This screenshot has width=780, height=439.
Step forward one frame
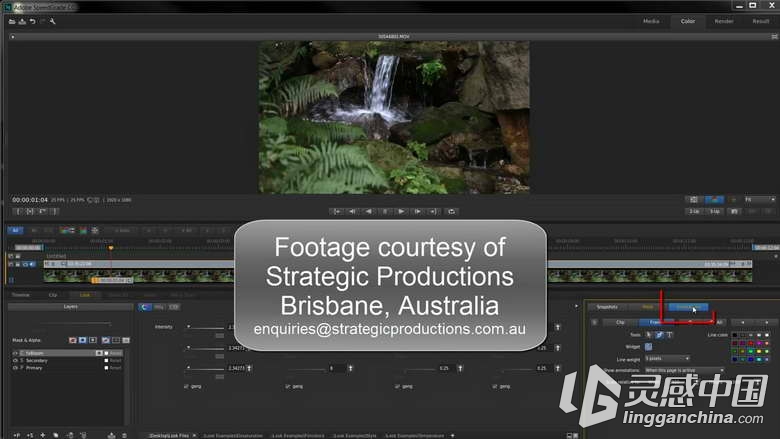click(x=417, y=211)
